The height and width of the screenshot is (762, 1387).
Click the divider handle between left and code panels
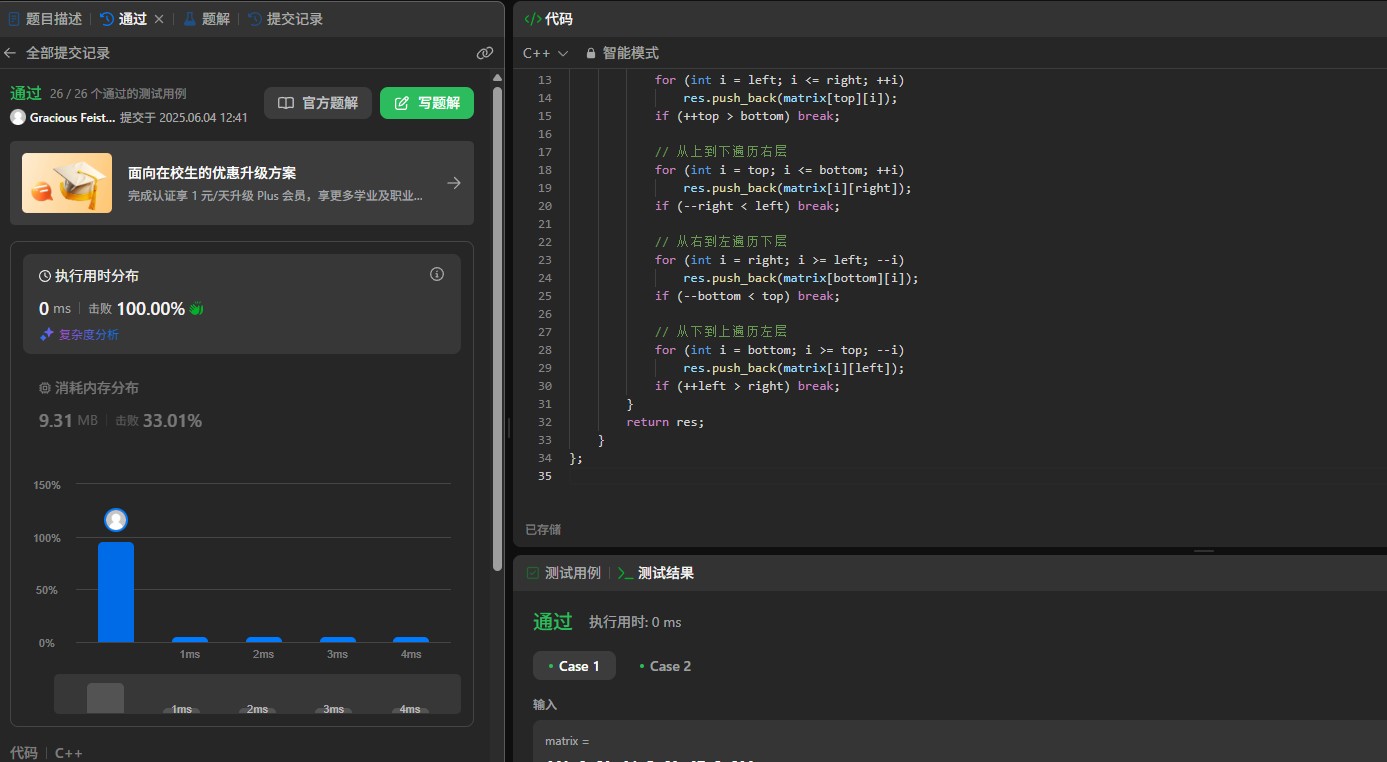pyautogui.click(x=509, y=427)
